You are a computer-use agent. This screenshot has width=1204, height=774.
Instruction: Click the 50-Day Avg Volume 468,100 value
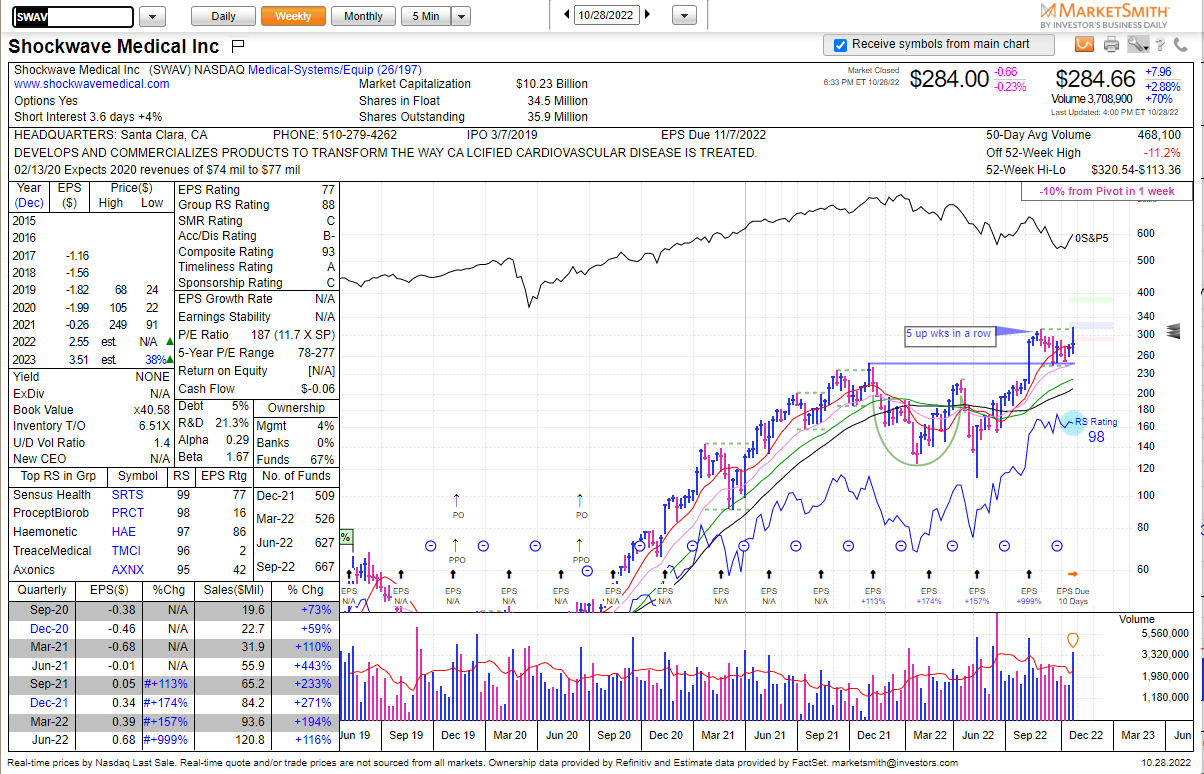(1158, 134)
